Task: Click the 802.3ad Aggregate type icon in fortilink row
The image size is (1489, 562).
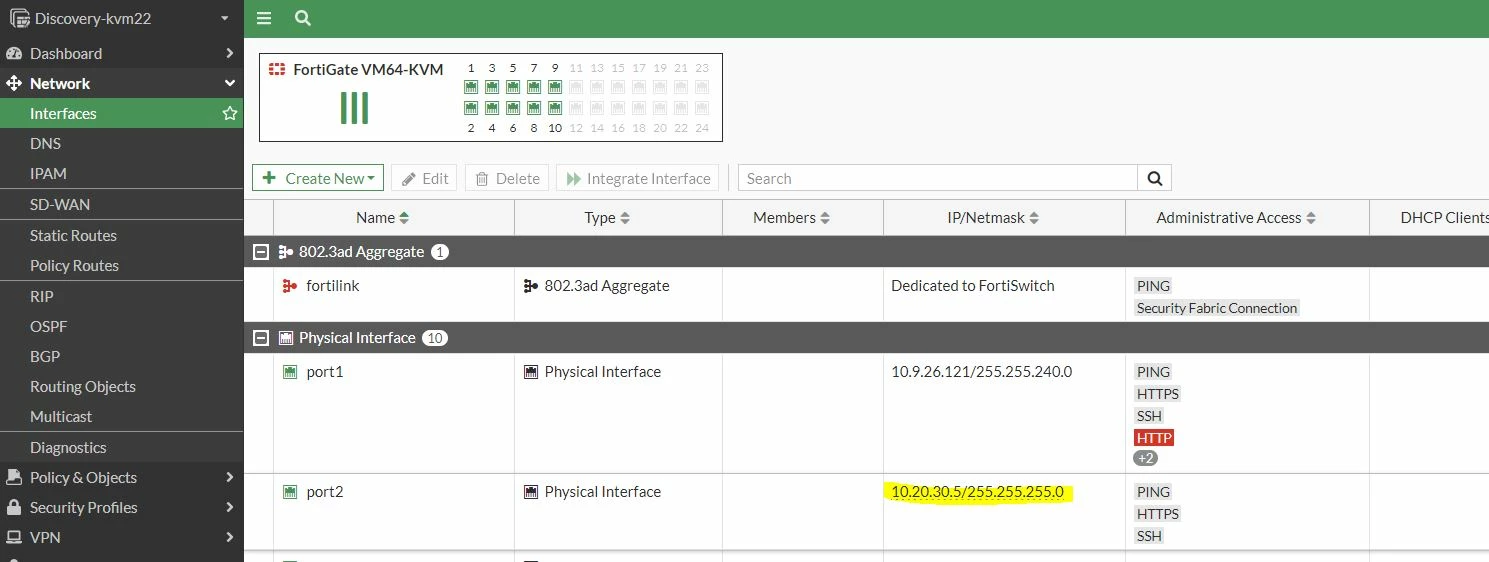Action: [531, 286]
